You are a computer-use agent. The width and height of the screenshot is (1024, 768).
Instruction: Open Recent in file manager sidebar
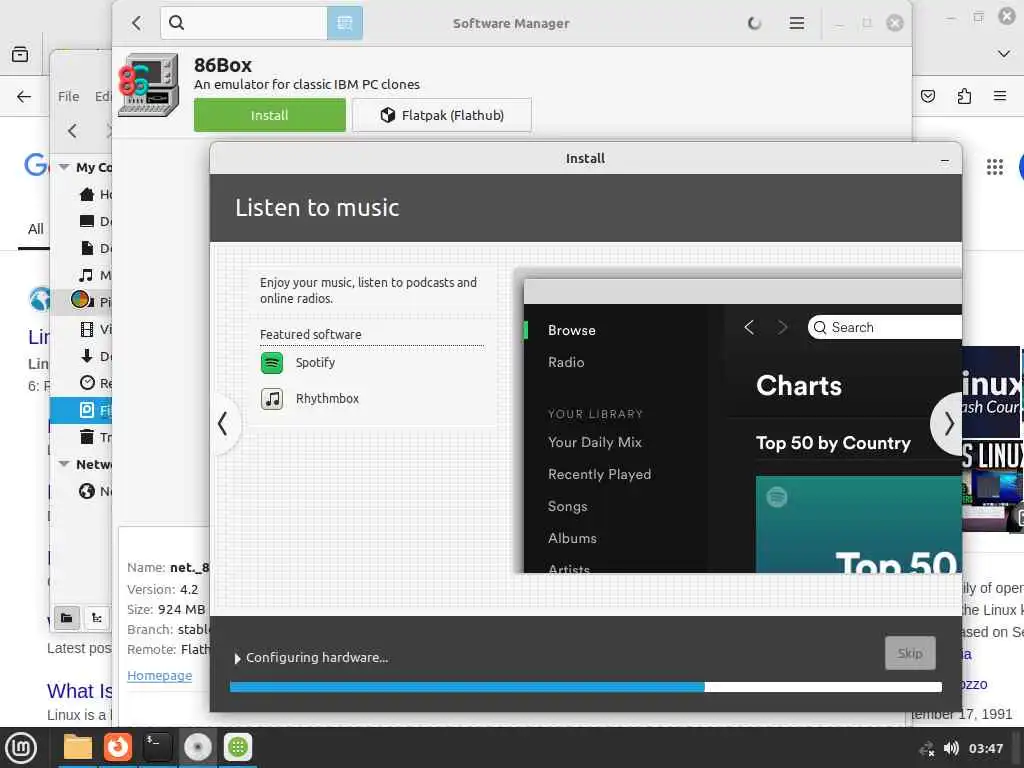pyautogui.click(x=94, y=383)
